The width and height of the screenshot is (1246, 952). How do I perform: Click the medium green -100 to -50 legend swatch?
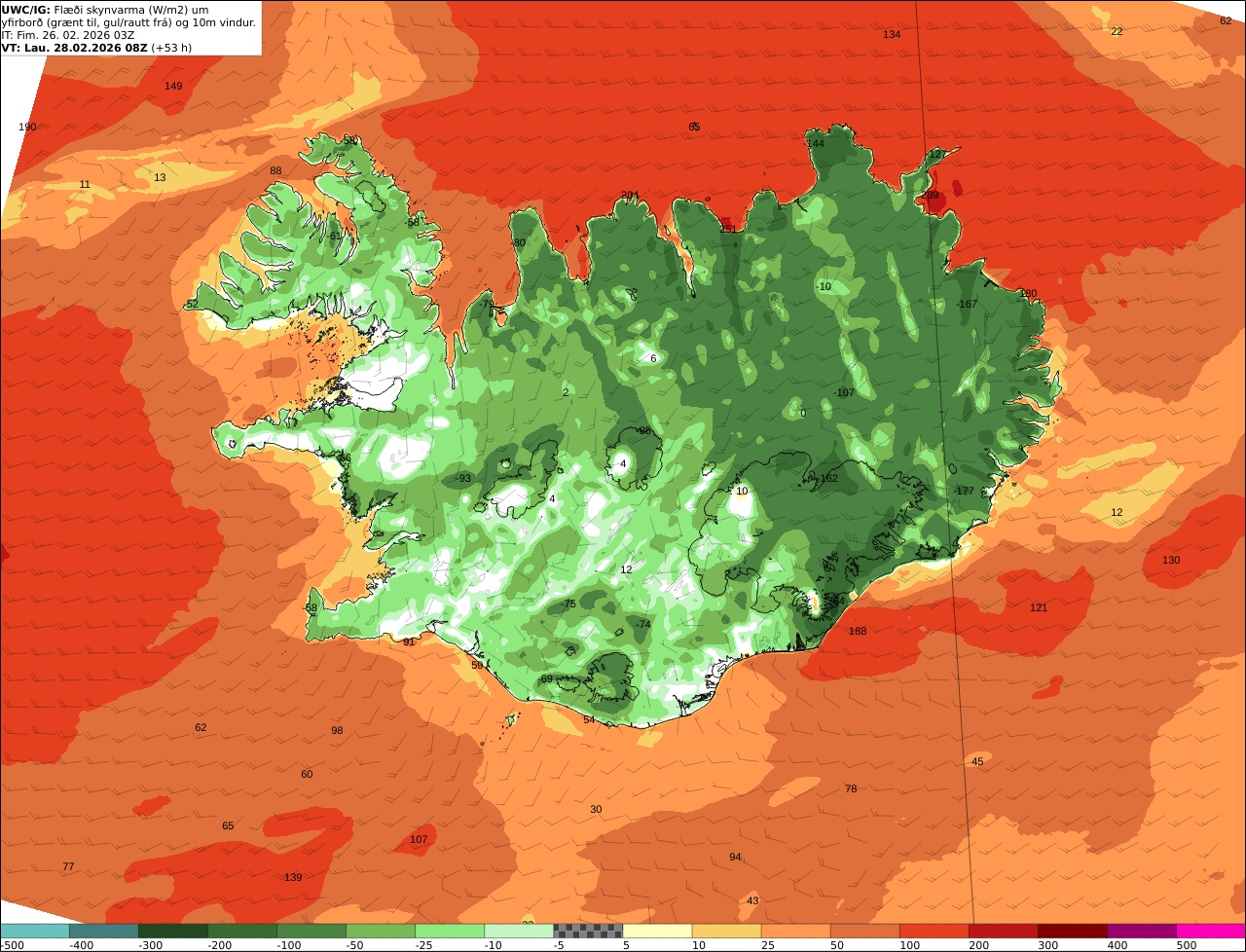click(x=311, y=931)
